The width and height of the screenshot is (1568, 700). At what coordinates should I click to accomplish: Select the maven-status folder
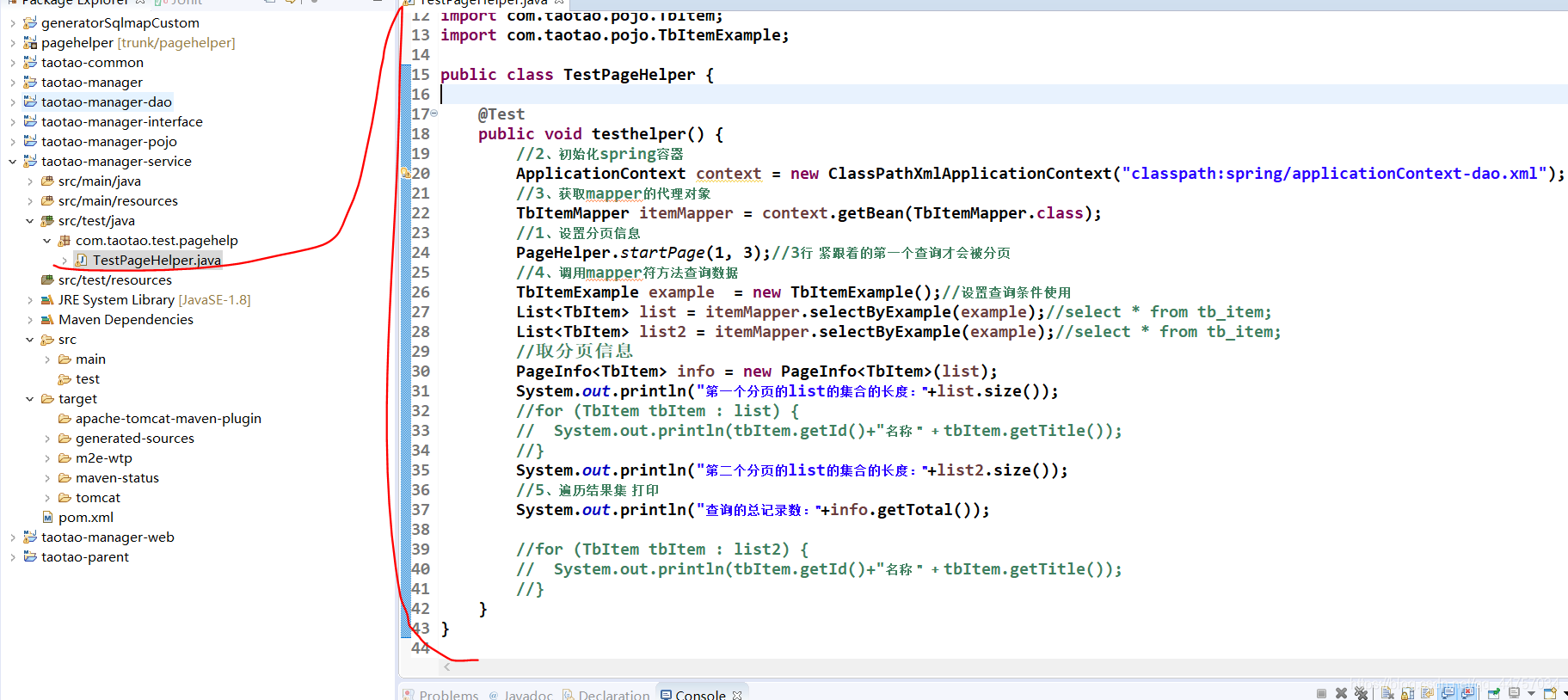(108, 478)
